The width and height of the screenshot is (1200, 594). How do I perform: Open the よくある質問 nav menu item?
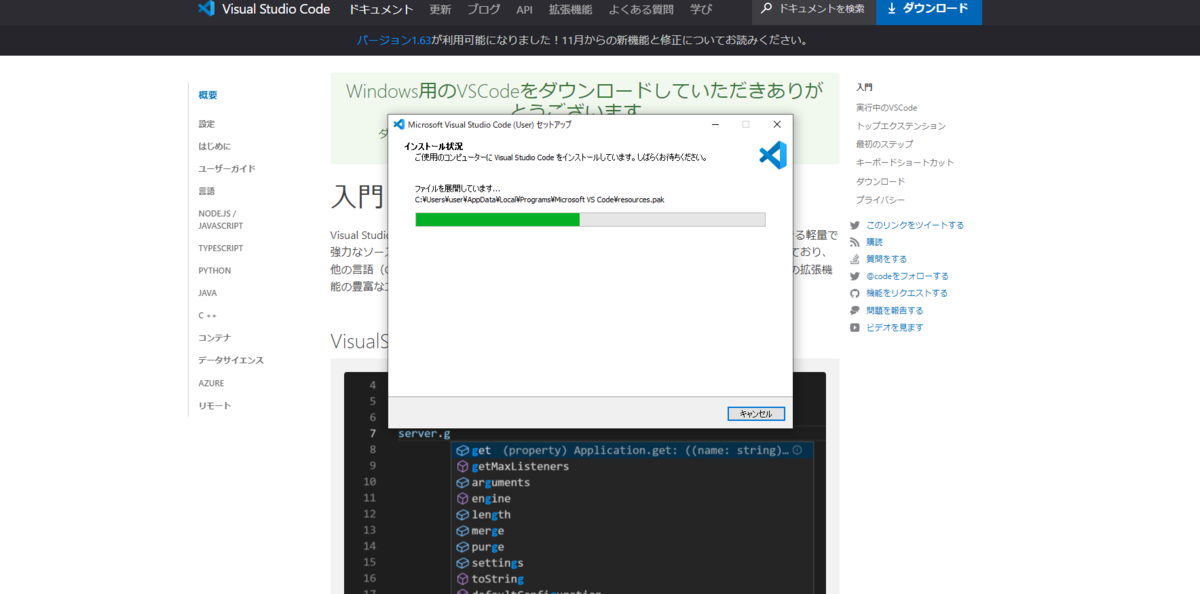tap(640, 9)
